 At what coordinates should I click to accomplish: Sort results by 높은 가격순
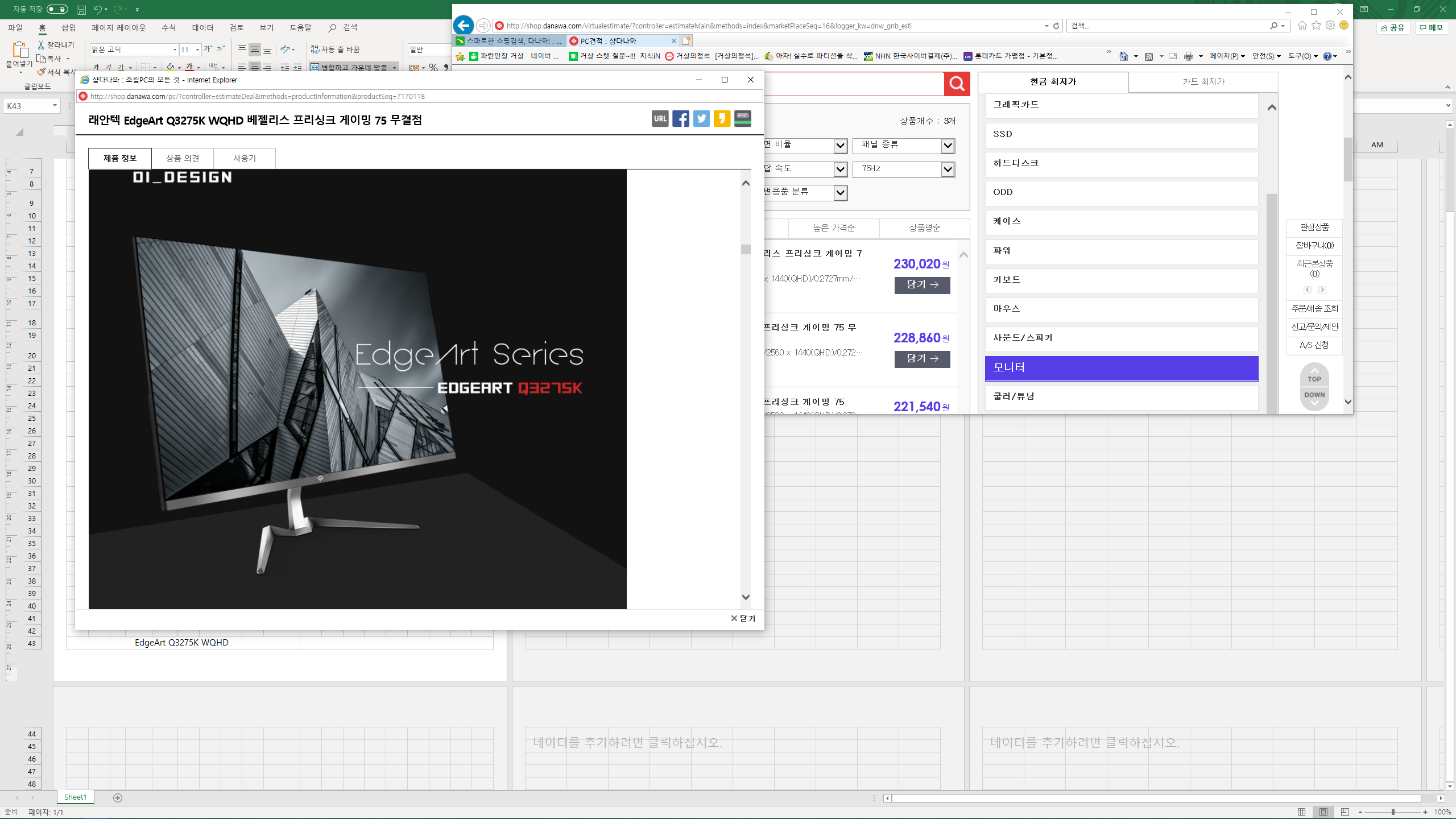coord(834,228)
